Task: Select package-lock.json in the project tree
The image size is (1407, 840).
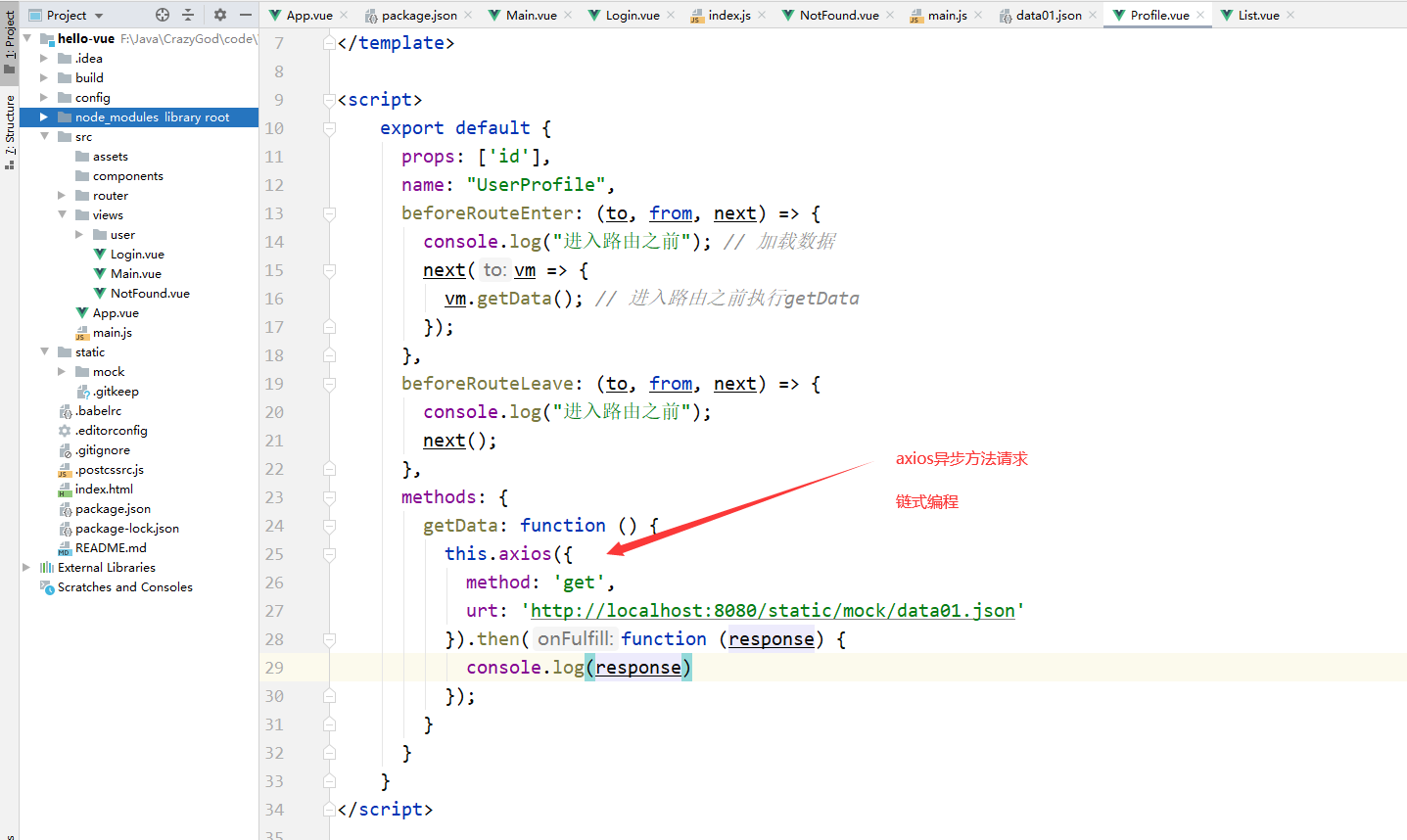Action: 118,529
